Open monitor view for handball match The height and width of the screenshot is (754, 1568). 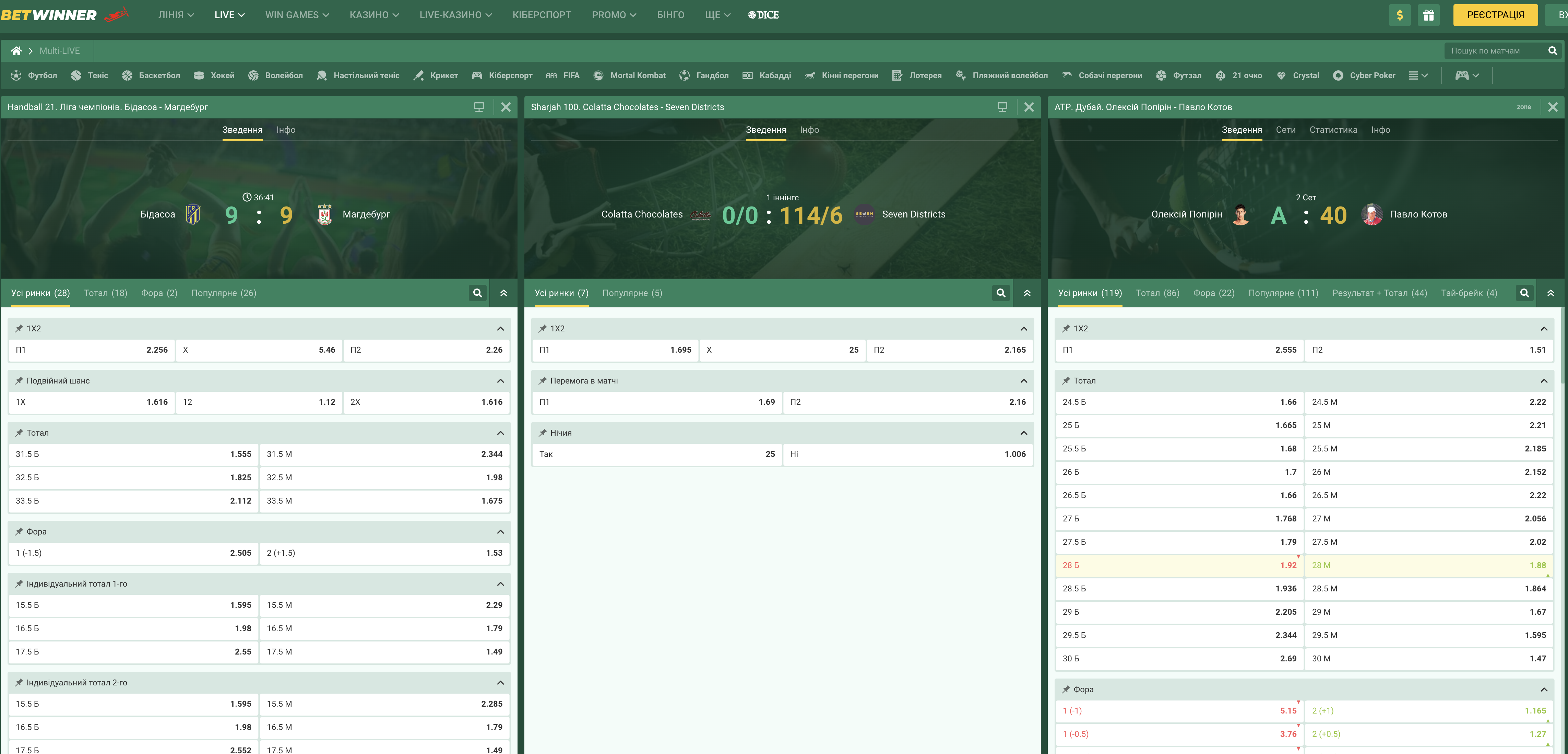tap(479, 107)
